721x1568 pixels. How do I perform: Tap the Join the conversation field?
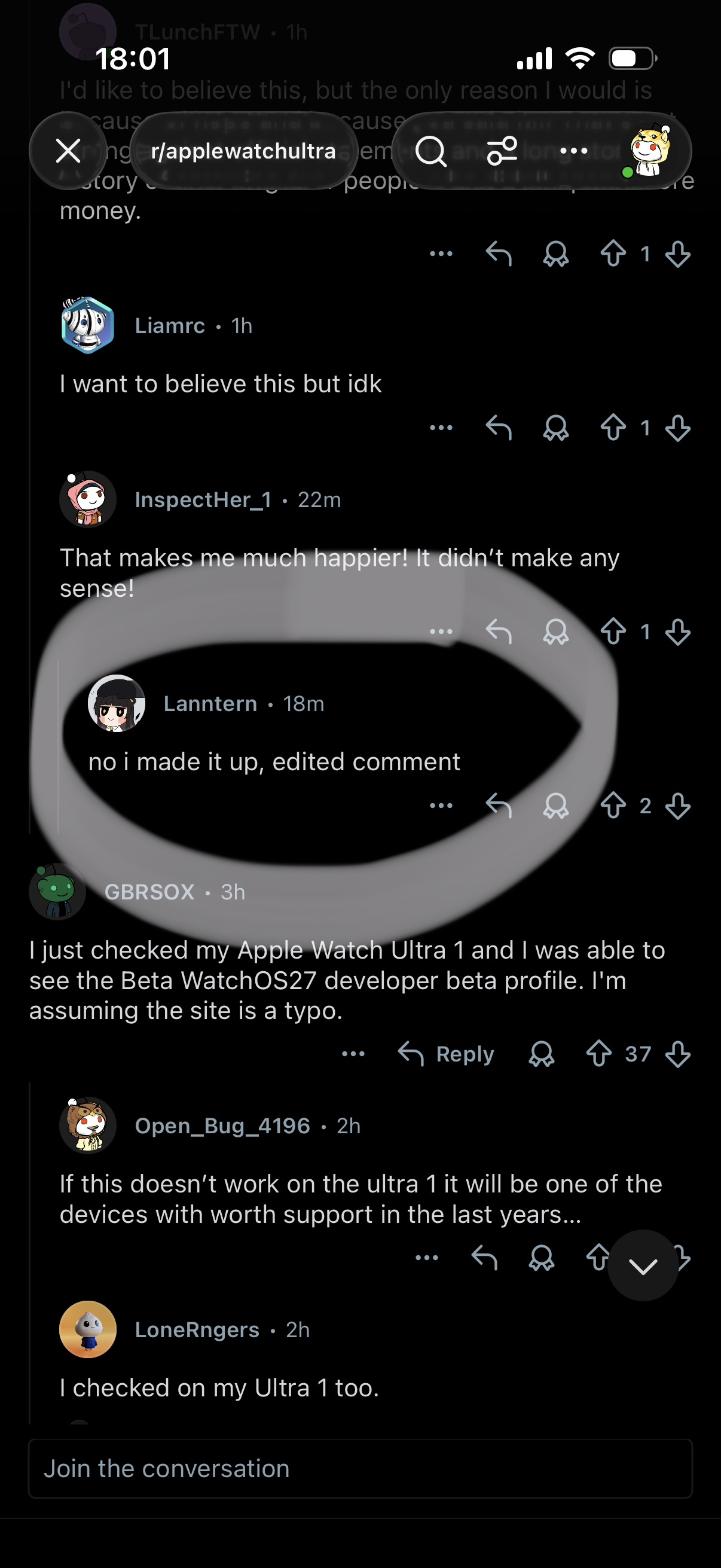360,1468
